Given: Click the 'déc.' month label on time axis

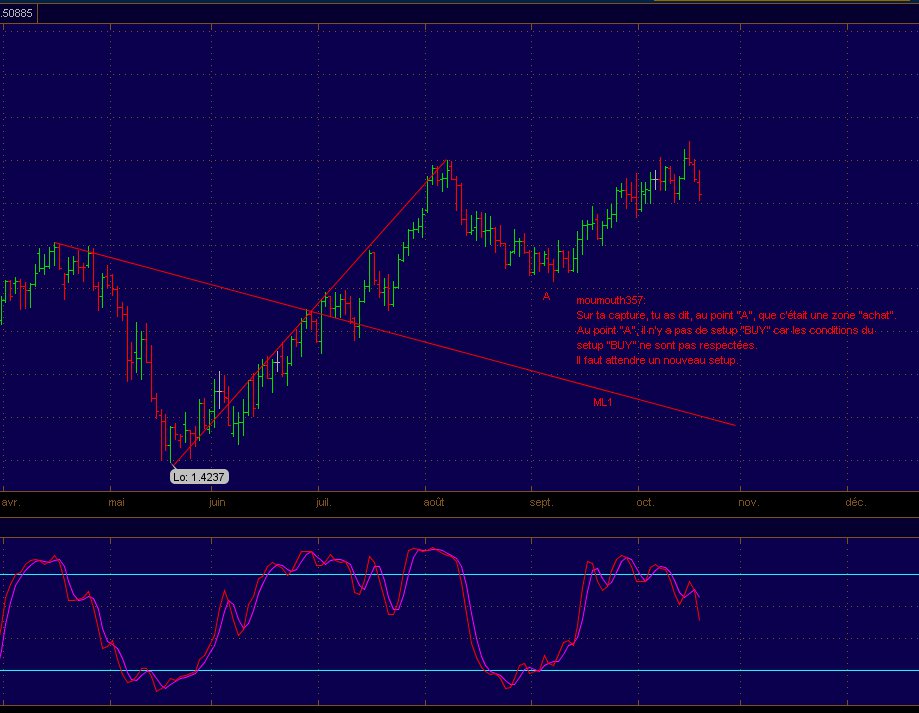Looking at the screenshot, I should click(856, 503).
